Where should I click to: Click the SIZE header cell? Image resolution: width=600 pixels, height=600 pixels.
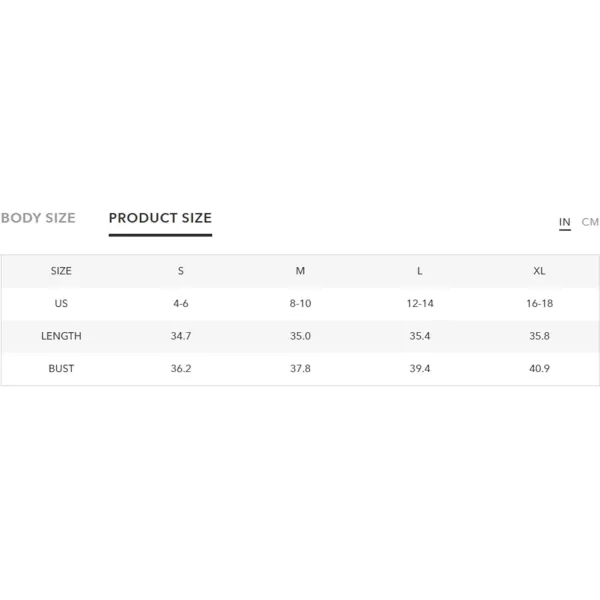[x=61, y=271]
